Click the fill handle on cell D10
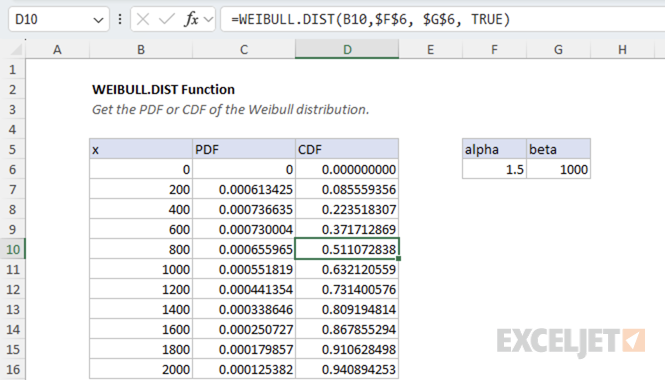Screen dimensions: 665x380 (x=399, y=258)
